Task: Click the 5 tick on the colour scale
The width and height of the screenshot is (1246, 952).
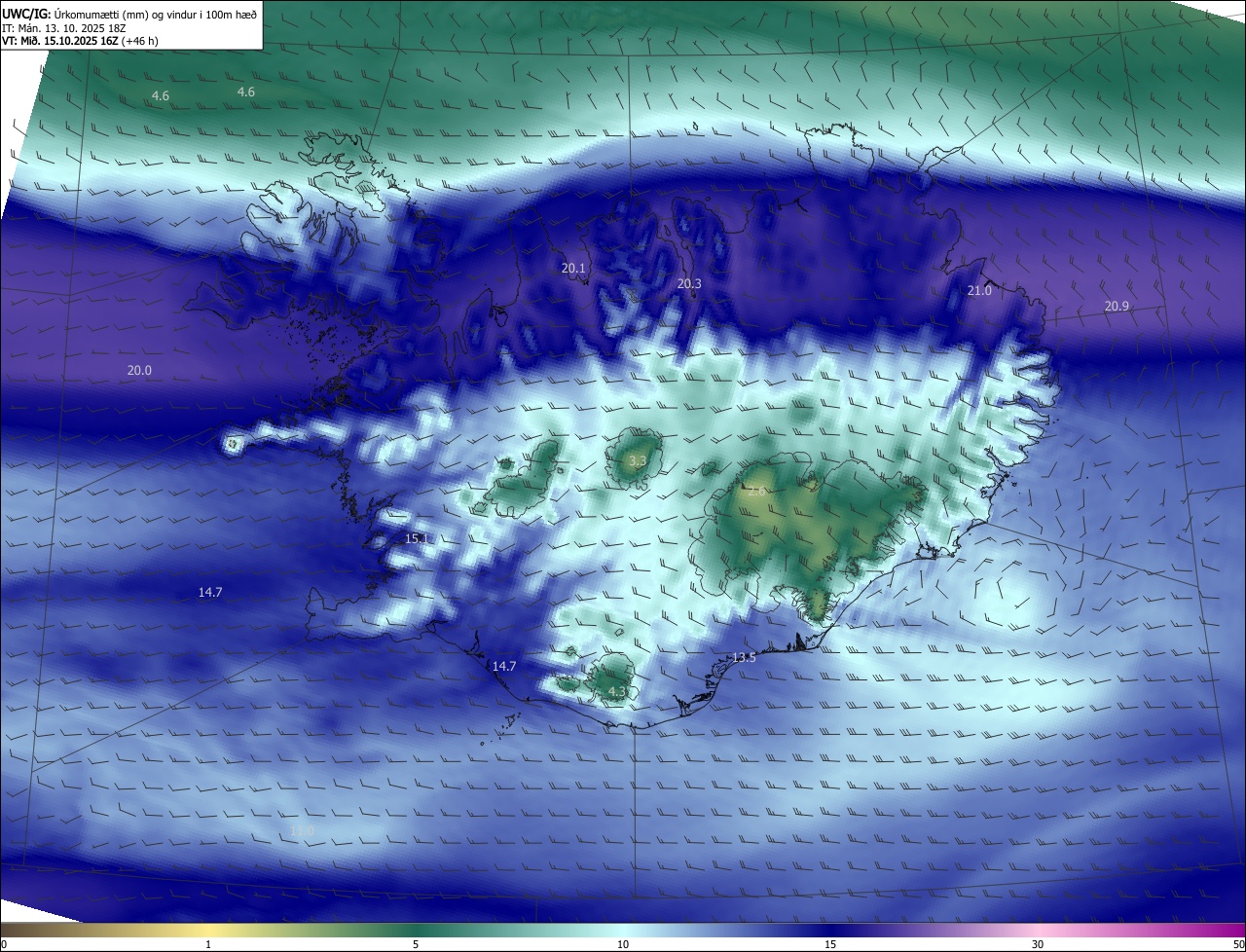Action: [416, 944]
